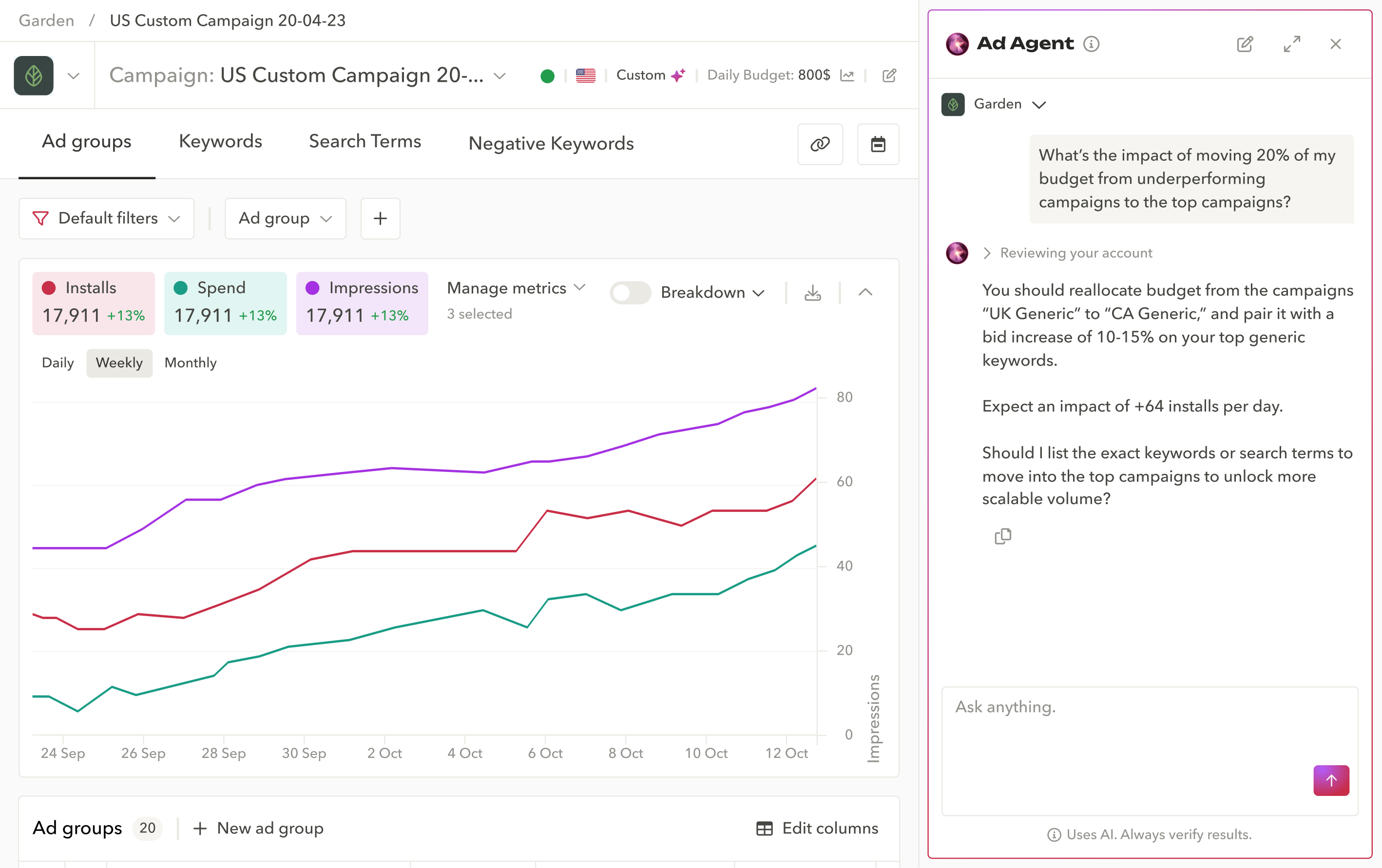Switch chart granularity to Monthly
The image size is (1382, 868).
(190, 362)
